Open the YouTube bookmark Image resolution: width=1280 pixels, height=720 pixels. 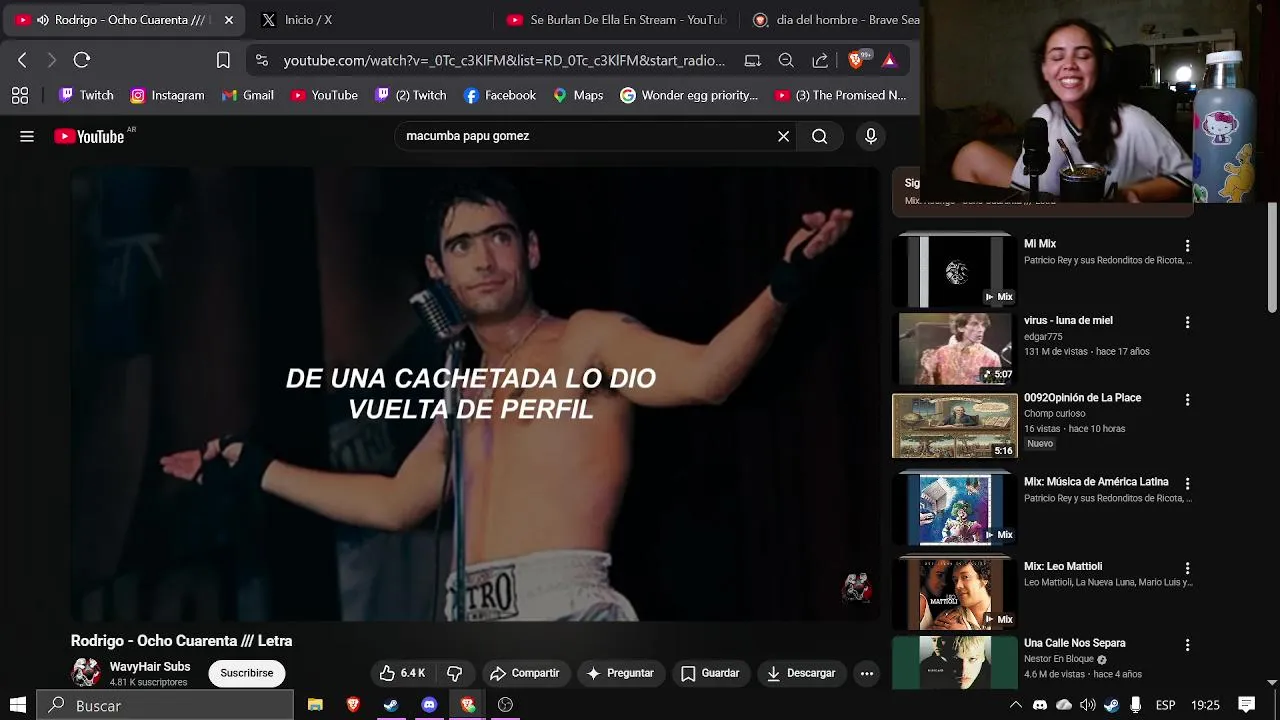324,95
